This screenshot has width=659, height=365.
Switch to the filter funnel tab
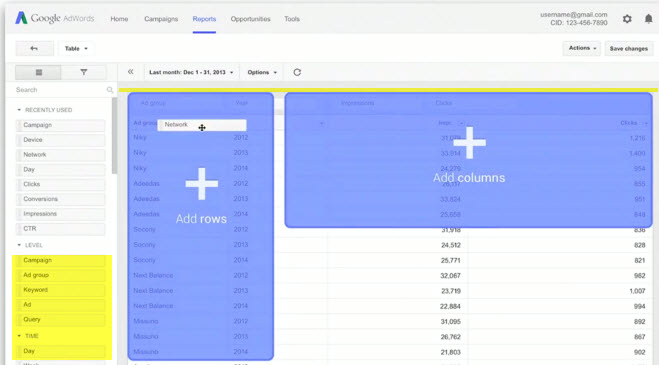pos(84,72)
